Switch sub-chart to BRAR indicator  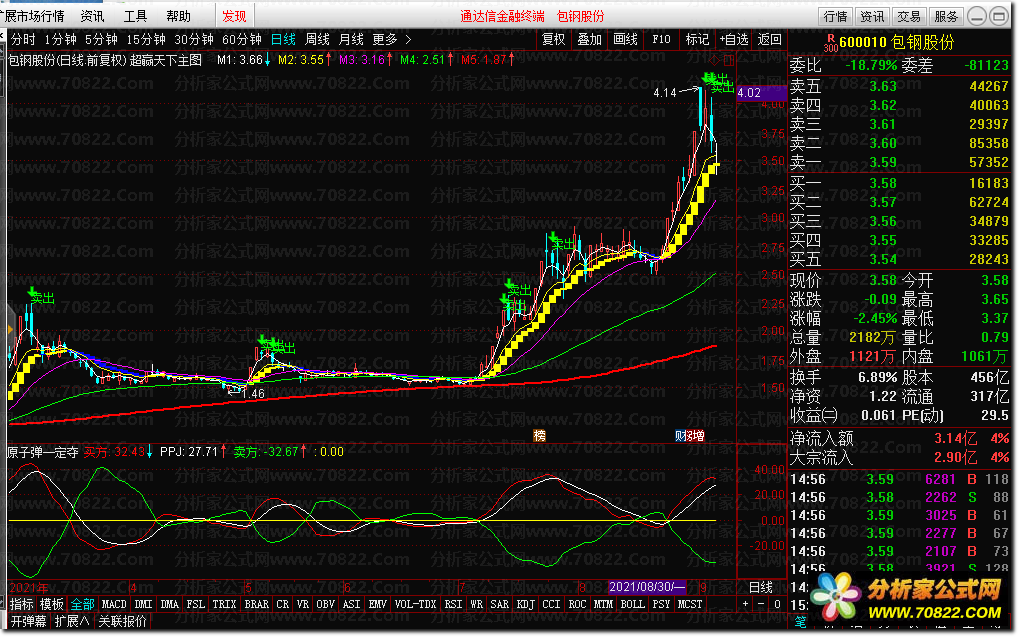256,604
